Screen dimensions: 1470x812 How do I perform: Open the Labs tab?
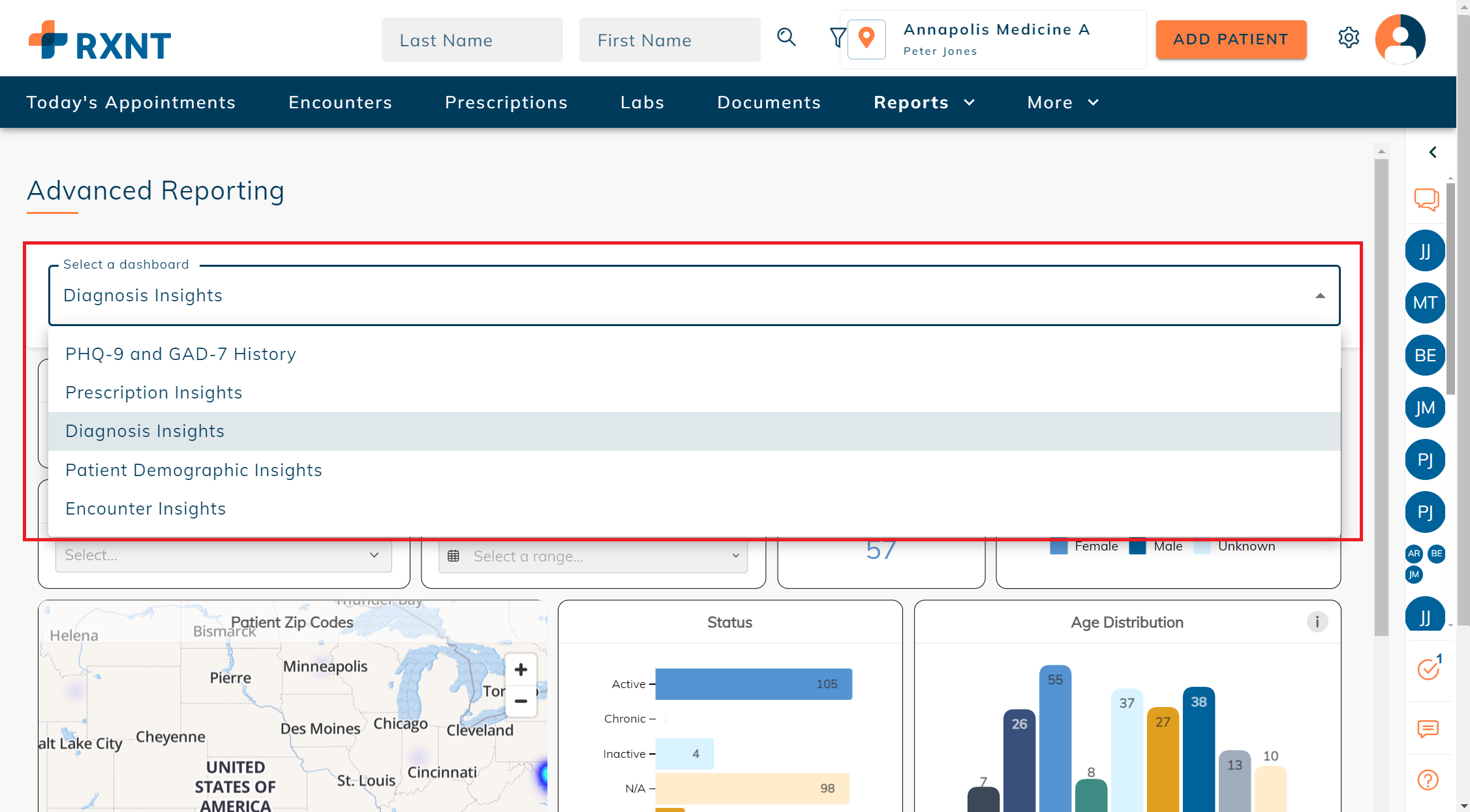tap(642, 102)
